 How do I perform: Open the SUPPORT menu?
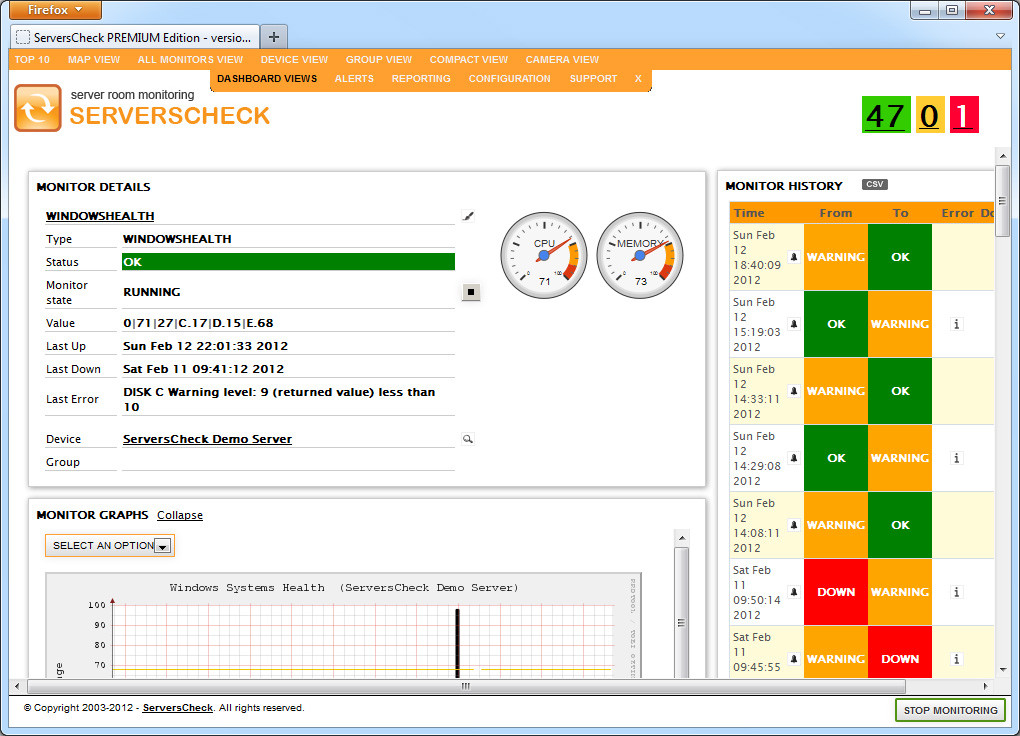tap(593, 79)
